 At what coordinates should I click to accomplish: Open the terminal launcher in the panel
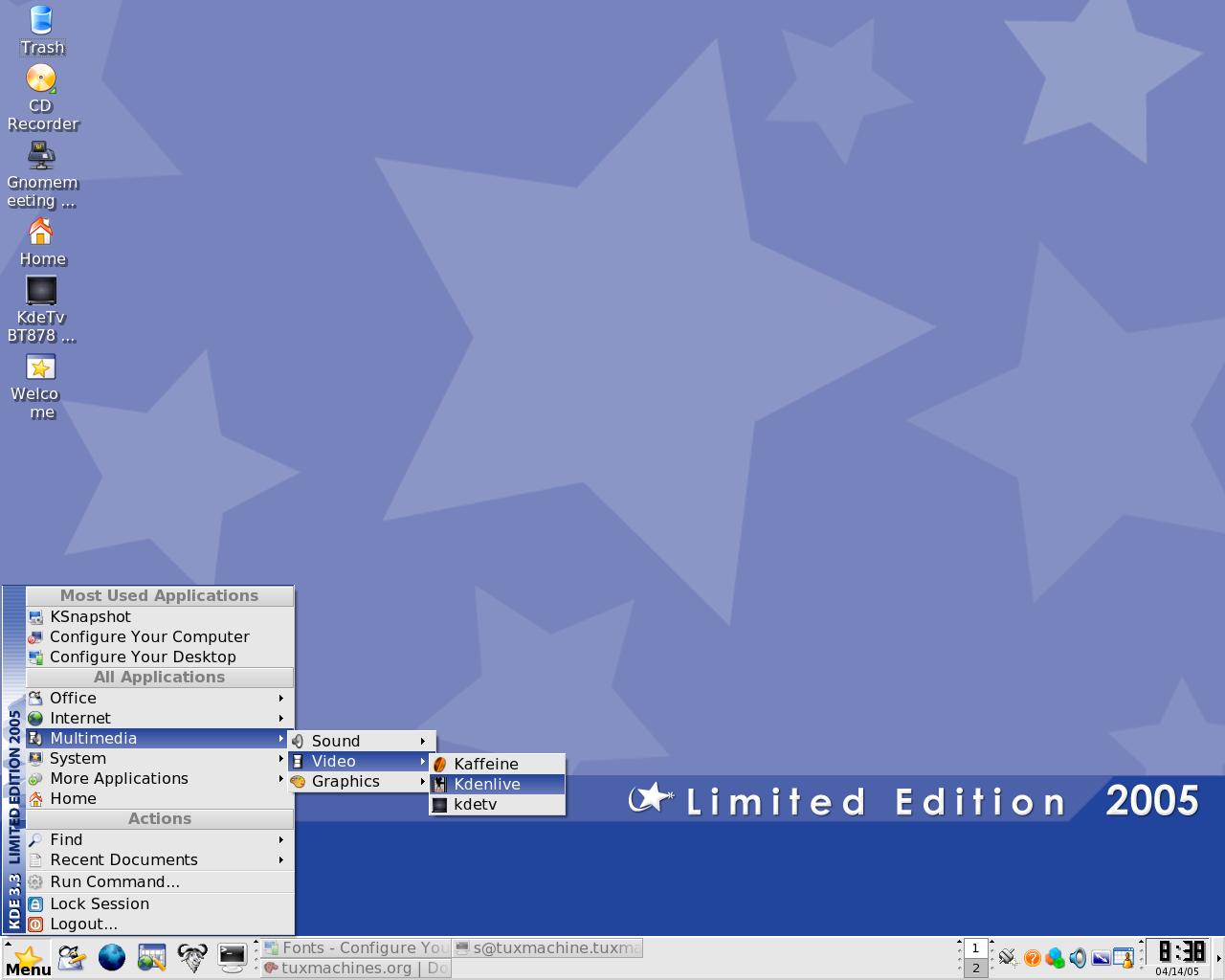233,957
